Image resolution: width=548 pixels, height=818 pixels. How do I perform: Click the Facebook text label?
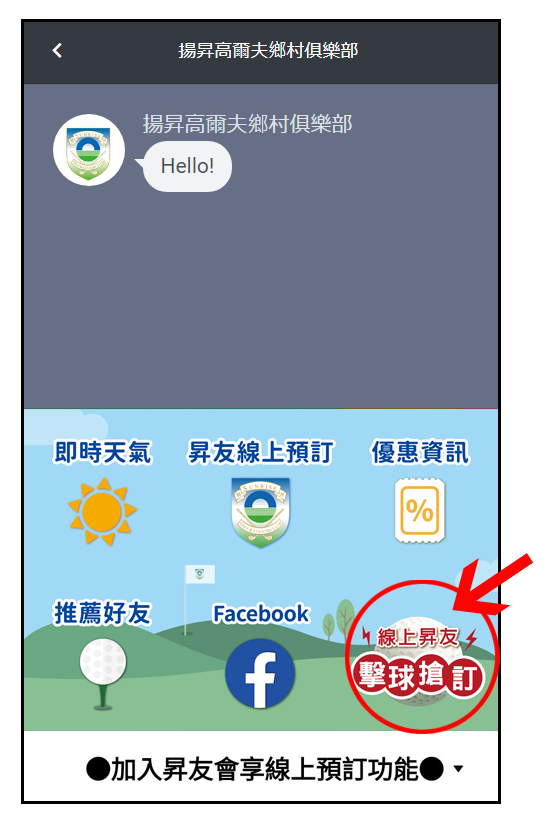tap(261, 614)
